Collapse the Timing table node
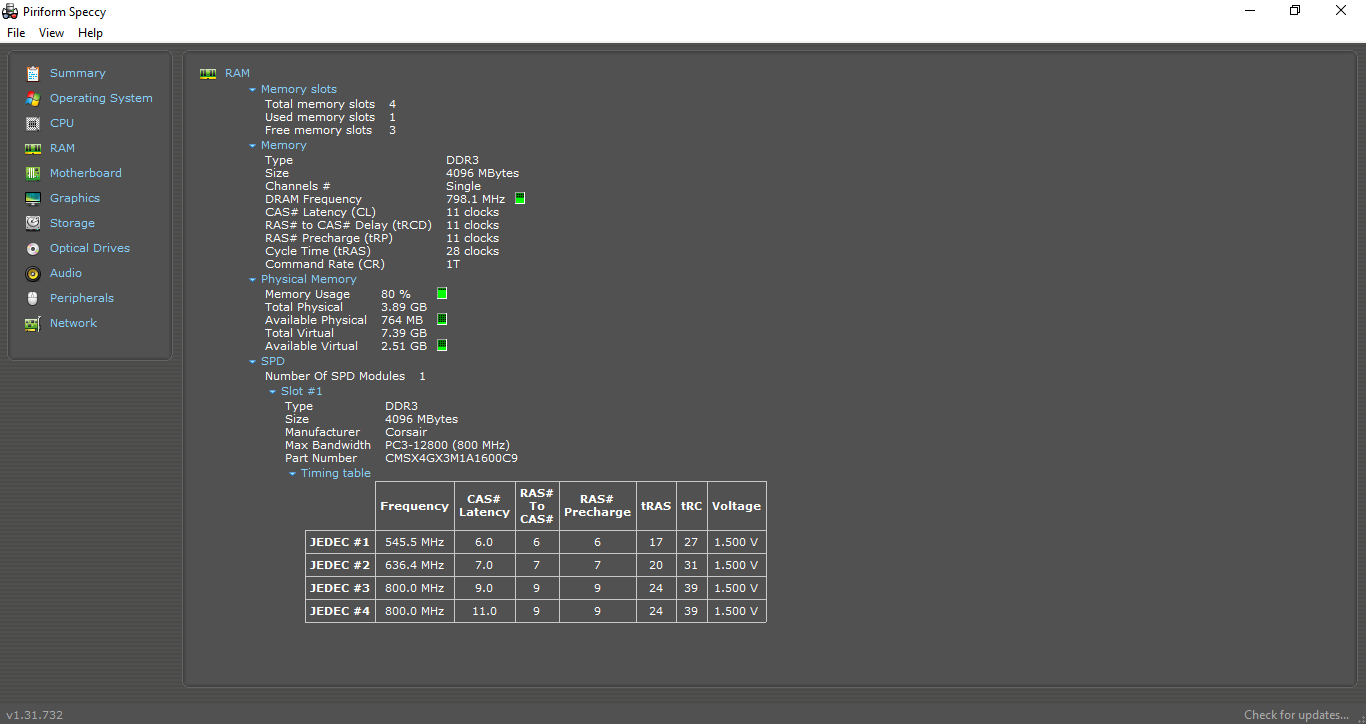This screenshot has width=1366, height=724. click(293, 473)
